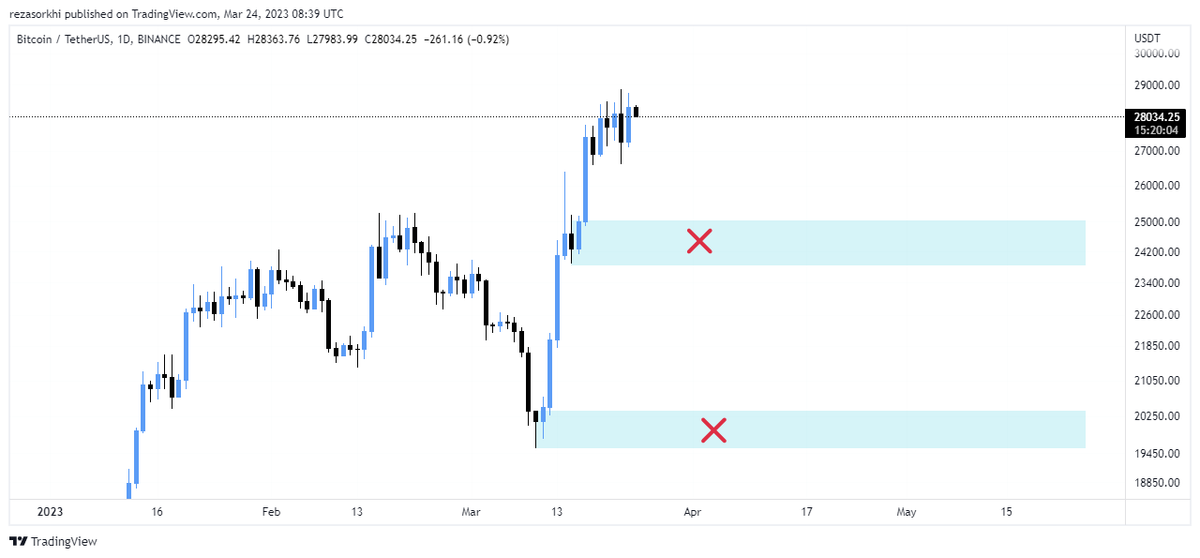This screenshot has width=1200, height=558.
Task: Select the lower light blue zone rectangle
Action: pyautogui.click(x=900, y=429)
